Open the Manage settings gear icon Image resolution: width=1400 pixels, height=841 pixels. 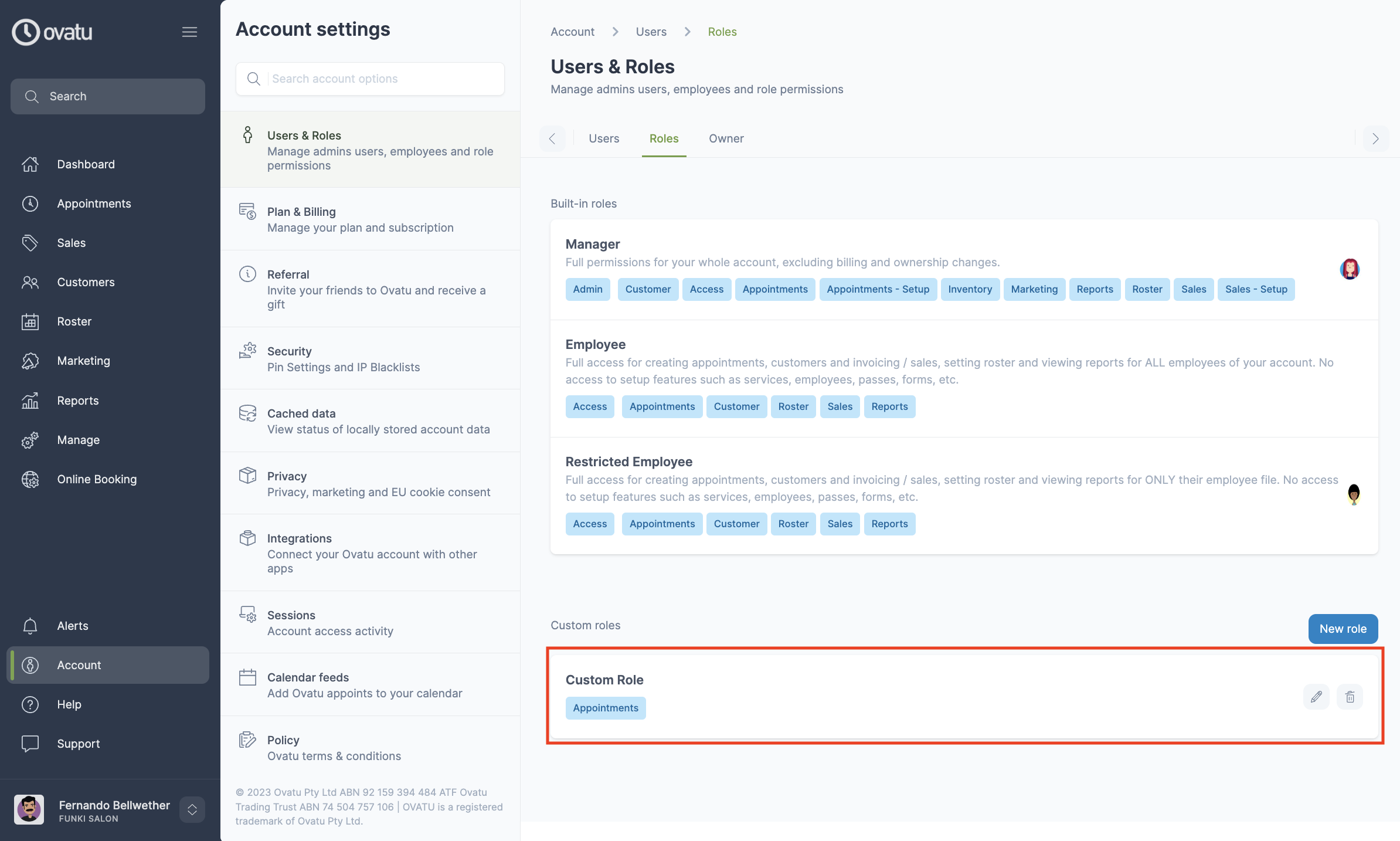pos(30,440)
